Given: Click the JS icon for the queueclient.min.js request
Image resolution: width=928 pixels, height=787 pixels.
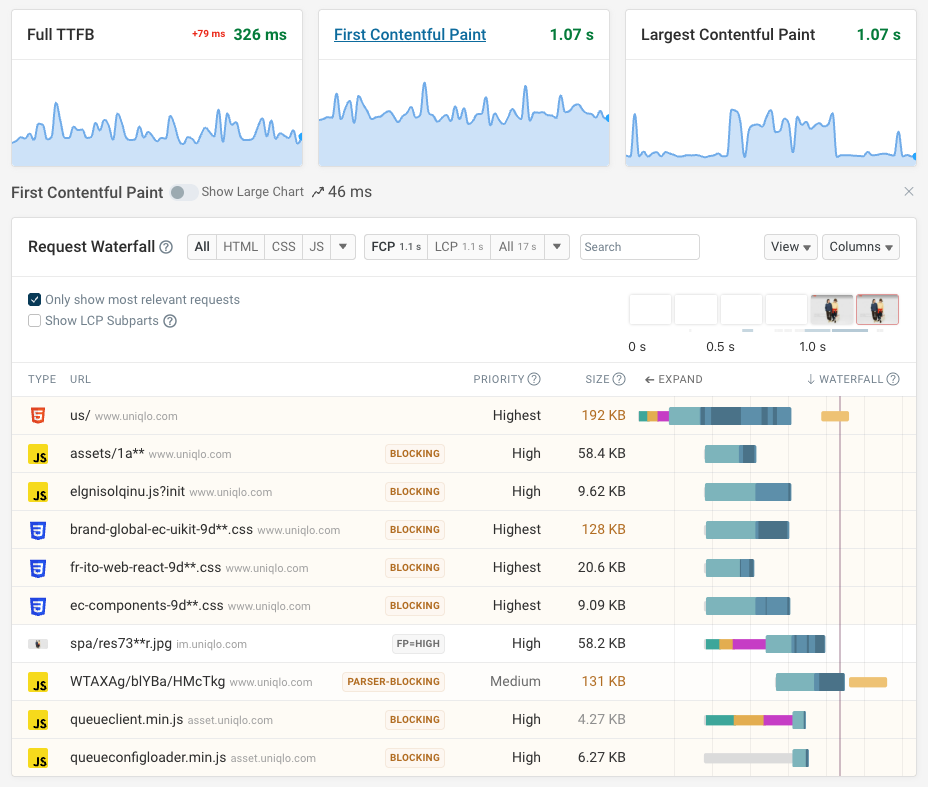Looking at the screenshot, I should [38, 720].
